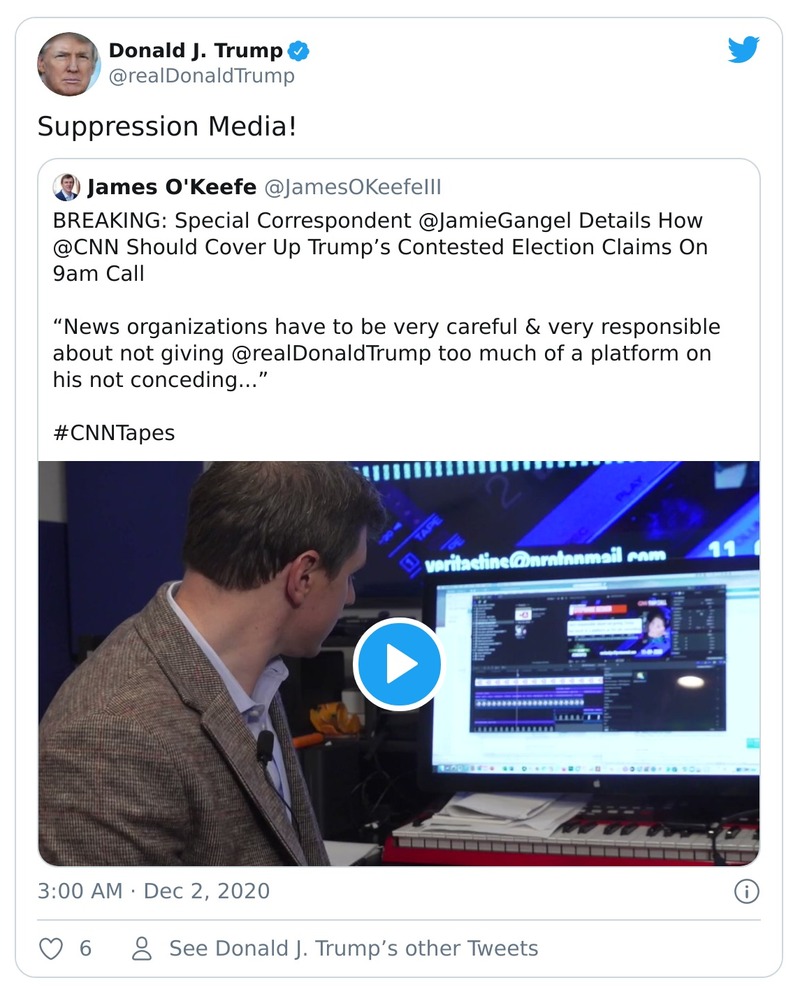Open the Twitter info circle icon
The height and width of the screenshot is (1001, 800).
[746, 891]
